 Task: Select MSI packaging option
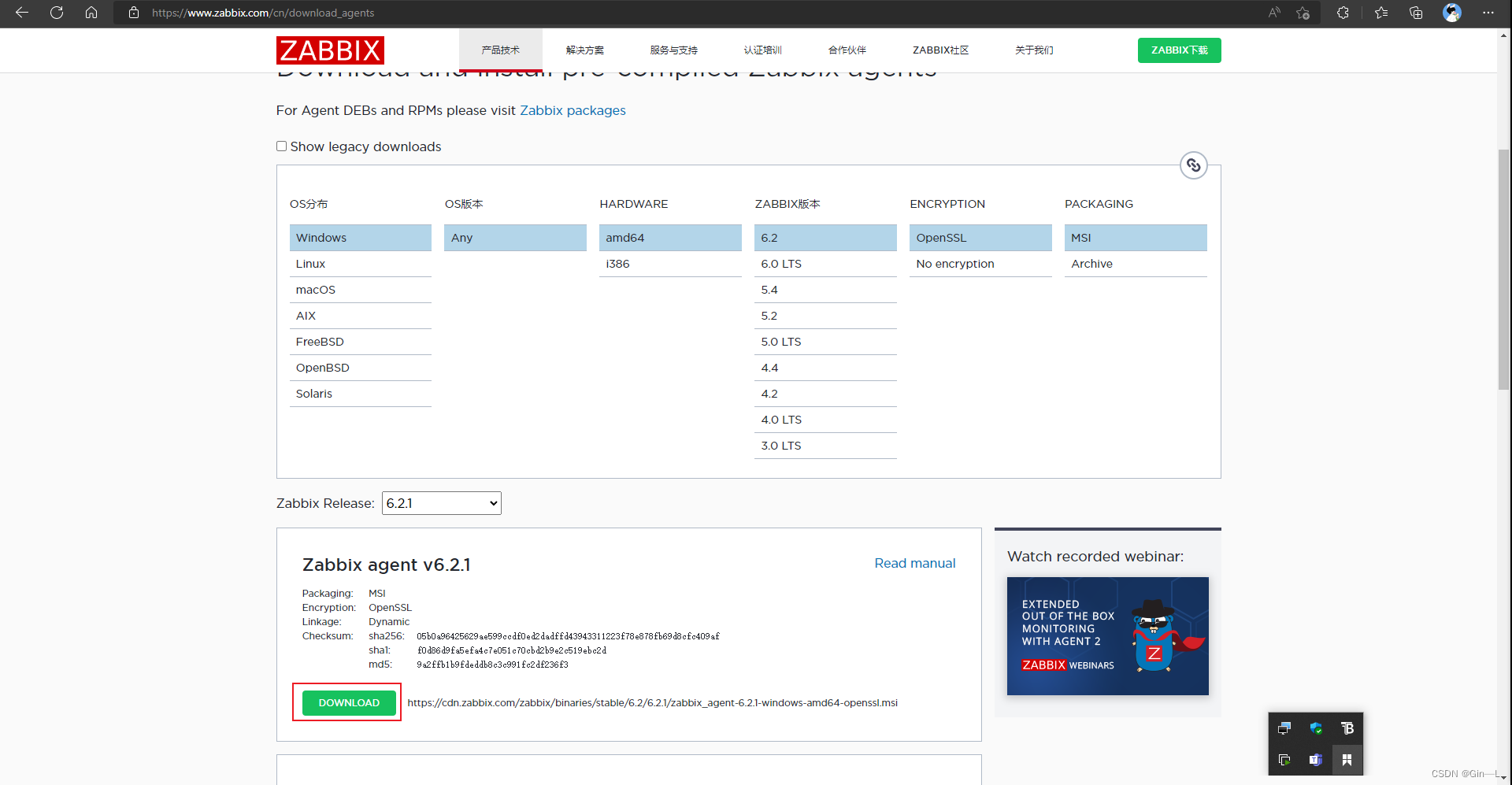coord(1136,238)
